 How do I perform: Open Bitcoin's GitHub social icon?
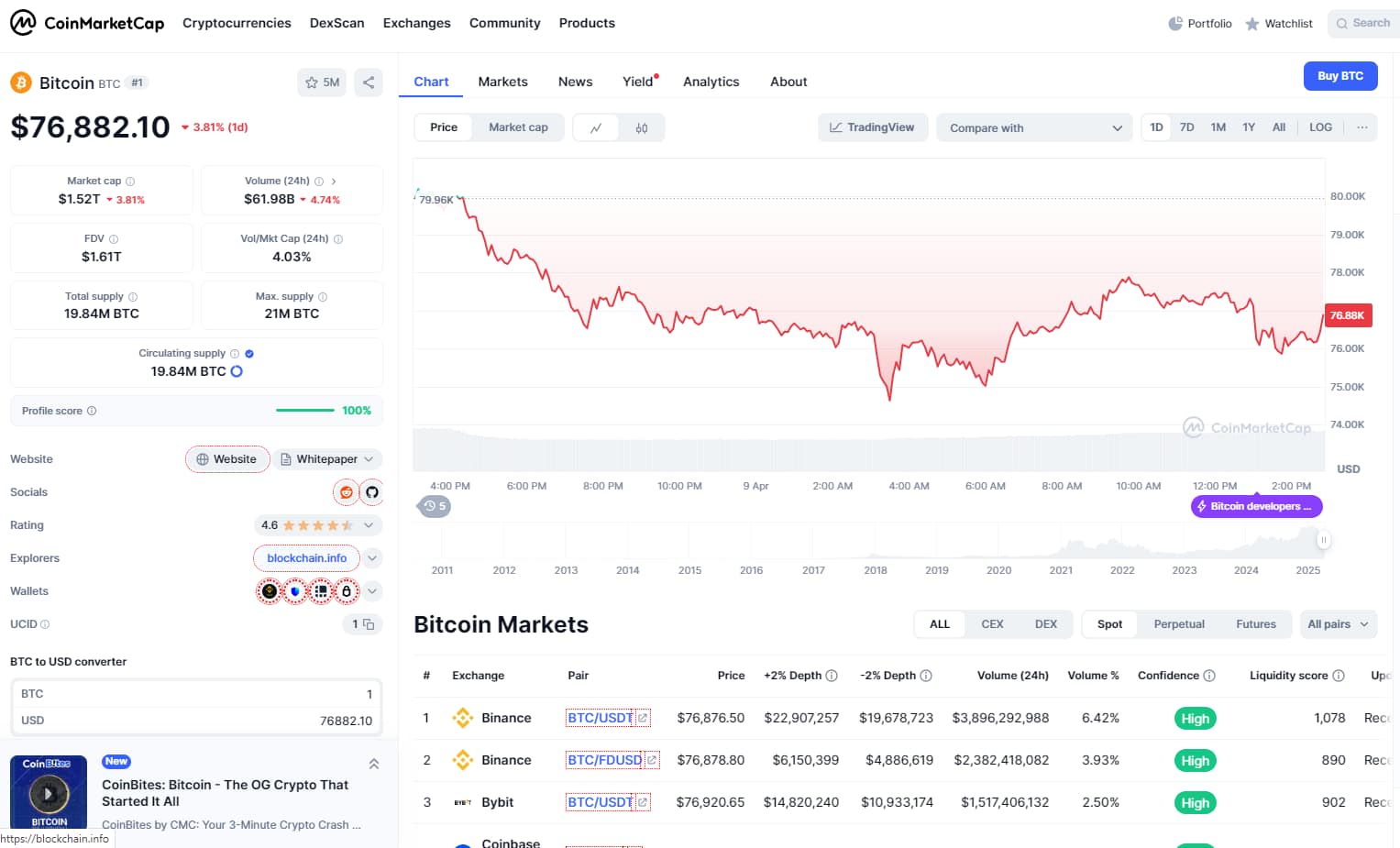pyautogui.click(x=372, y=492)
